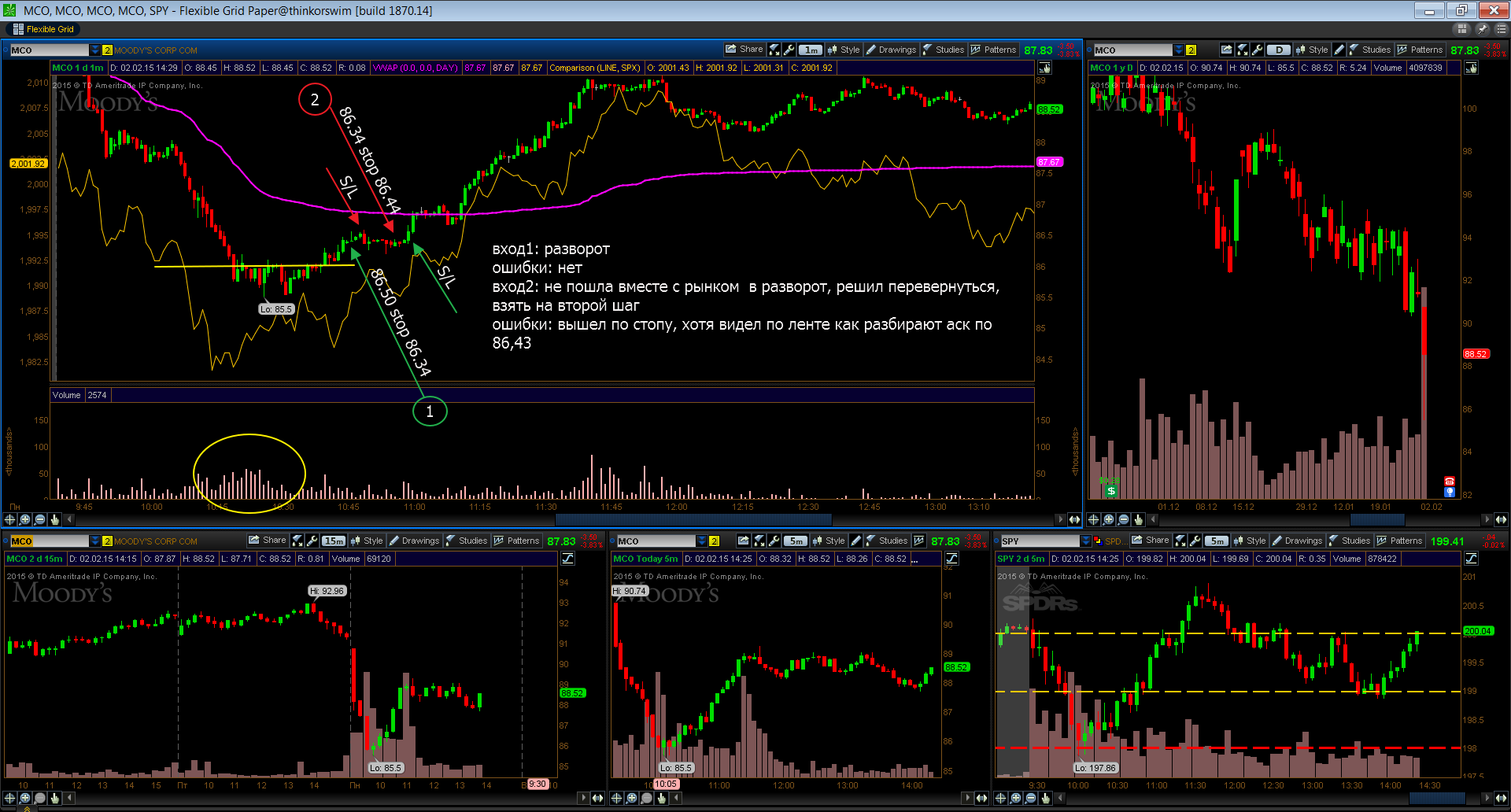
Task: Click grid layout icon in top-right header
Action: pyautogui.click(x=1462, y=29)
